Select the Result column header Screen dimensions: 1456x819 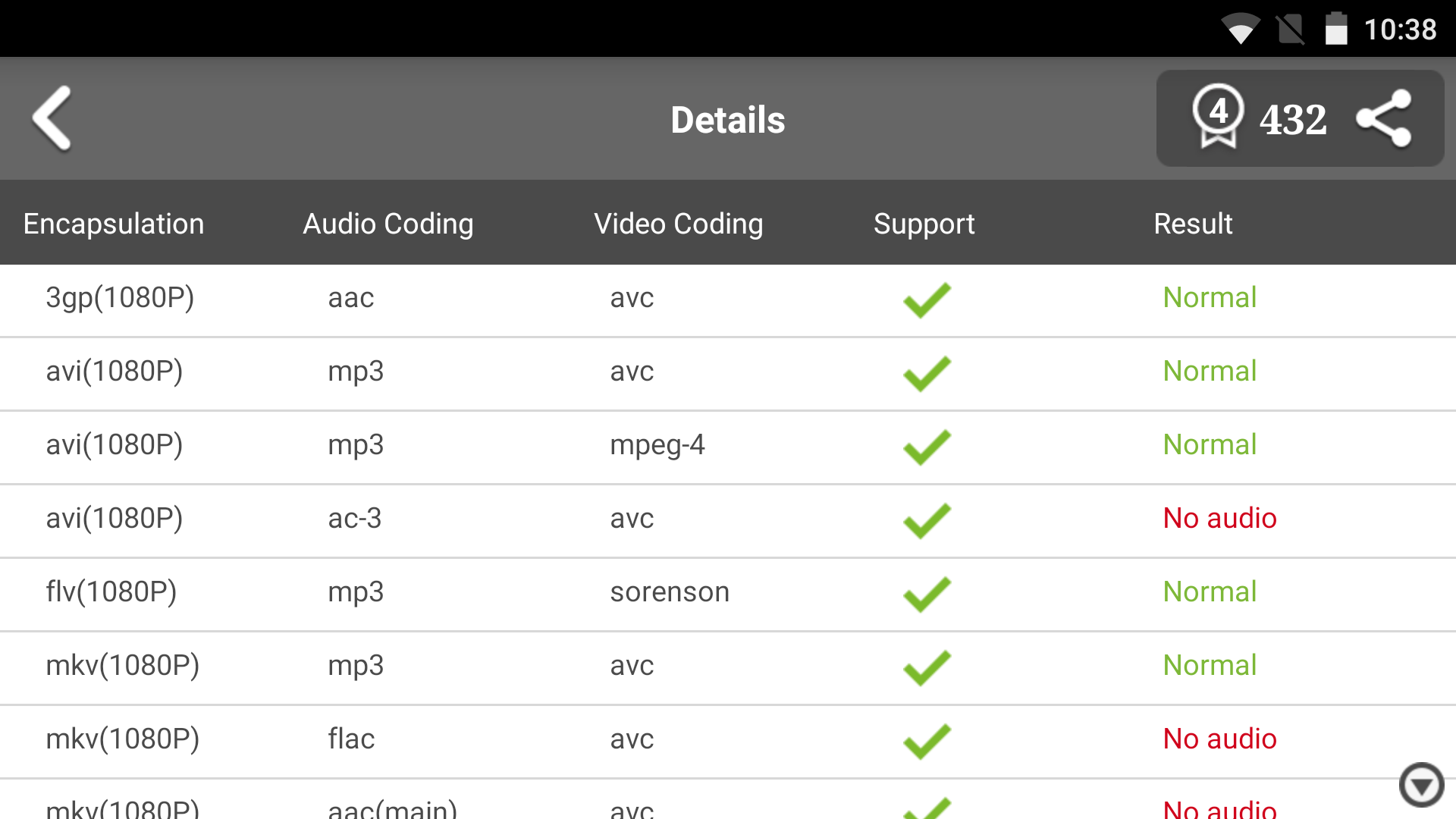[x=1193, y=224]
